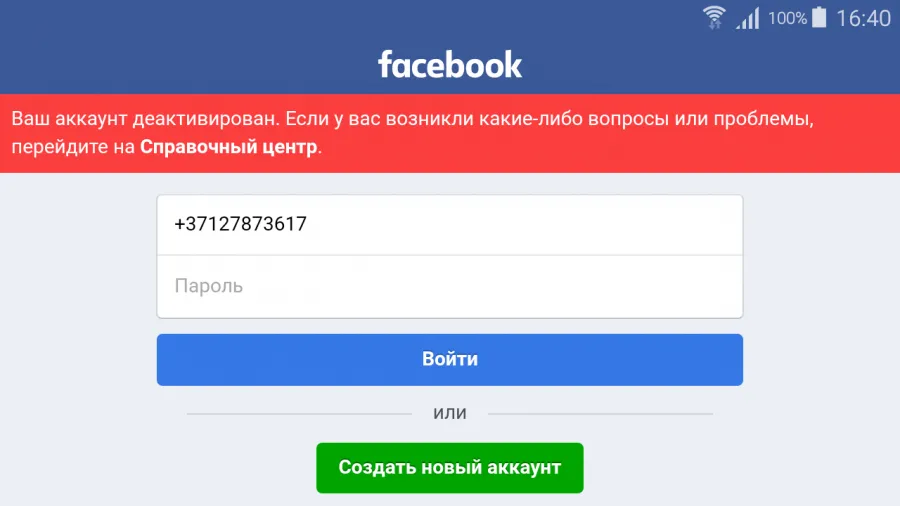Tap the Wi-Fi status icon
The width and height of the screenshot is (900, 506).
pyautogui.click(x=714, y=17)
